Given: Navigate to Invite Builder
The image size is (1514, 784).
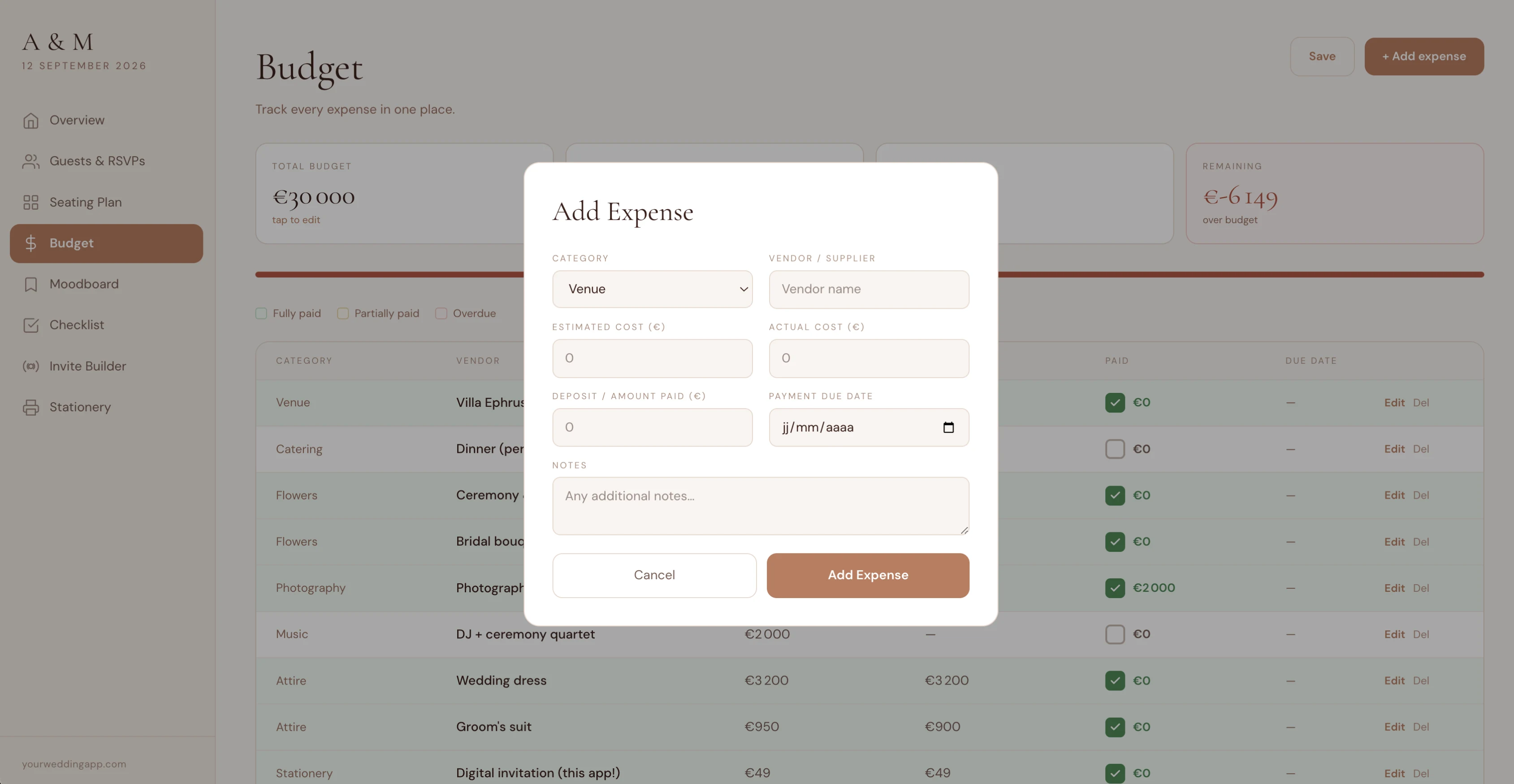Looking at the screenshot, I should click(x=106, y=366).
